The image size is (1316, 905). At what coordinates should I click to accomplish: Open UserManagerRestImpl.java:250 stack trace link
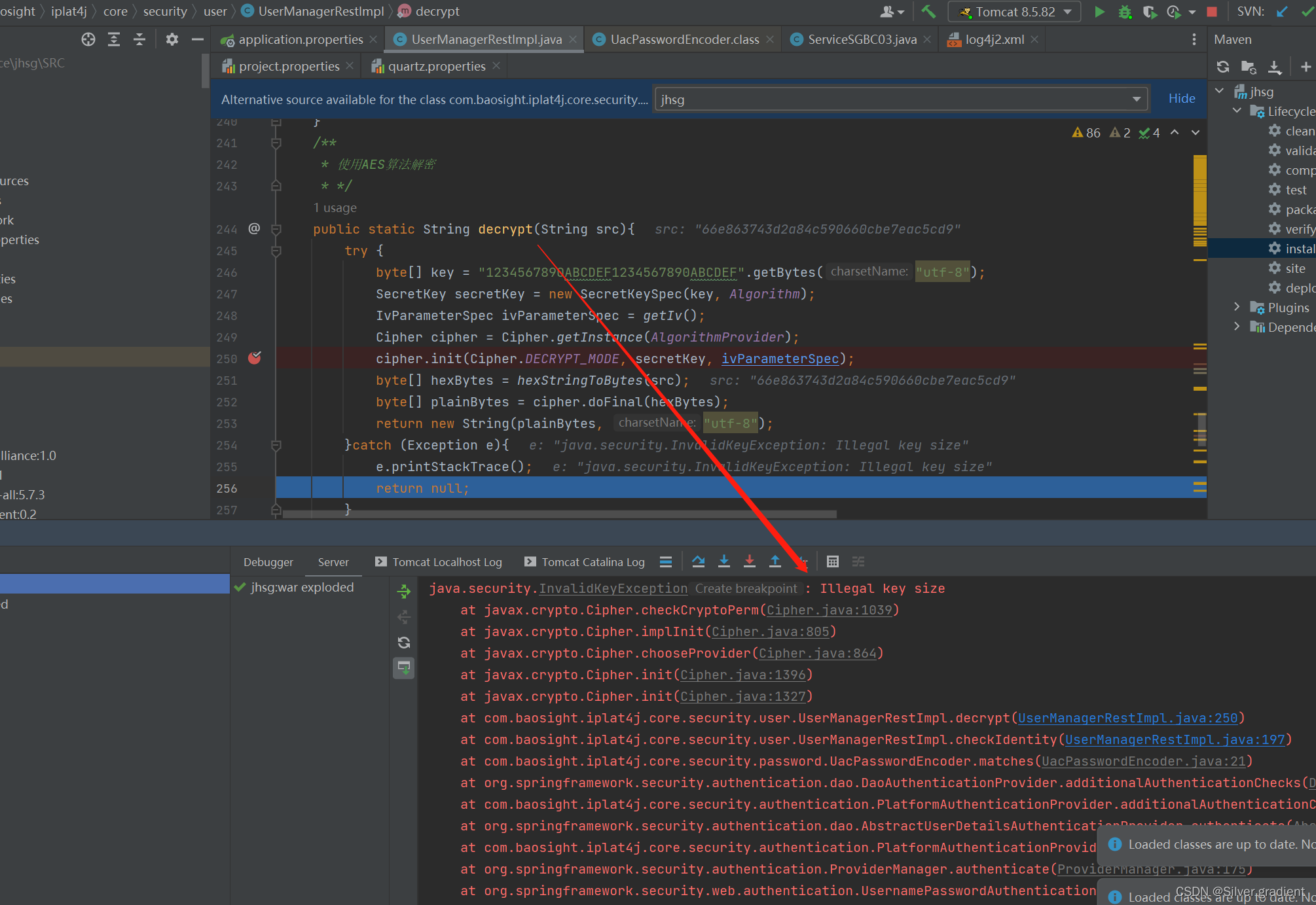coord(1127,718)
